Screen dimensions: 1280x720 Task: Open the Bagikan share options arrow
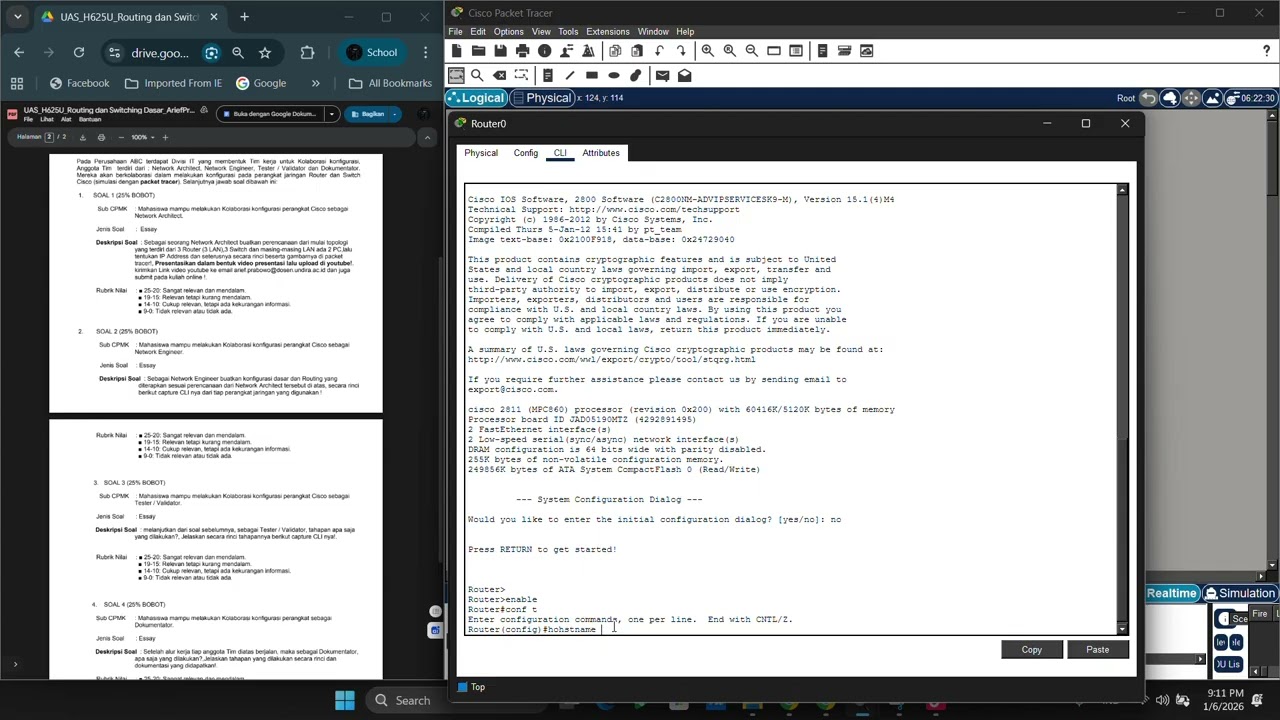tap(395, 114)
